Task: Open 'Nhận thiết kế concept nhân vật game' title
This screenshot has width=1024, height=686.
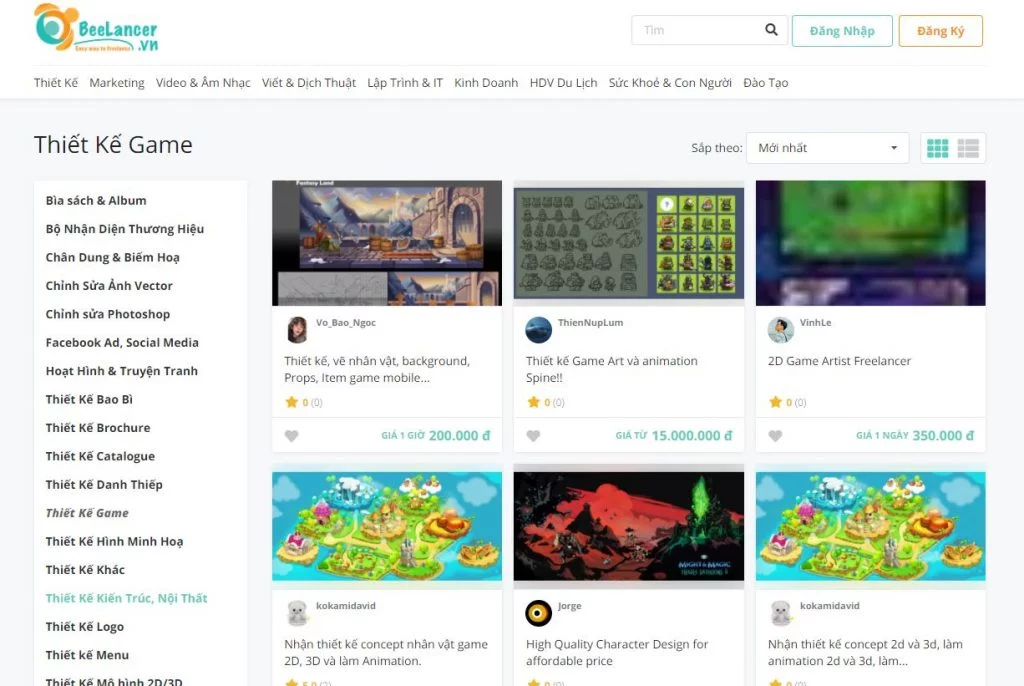Action: (386, 653)
